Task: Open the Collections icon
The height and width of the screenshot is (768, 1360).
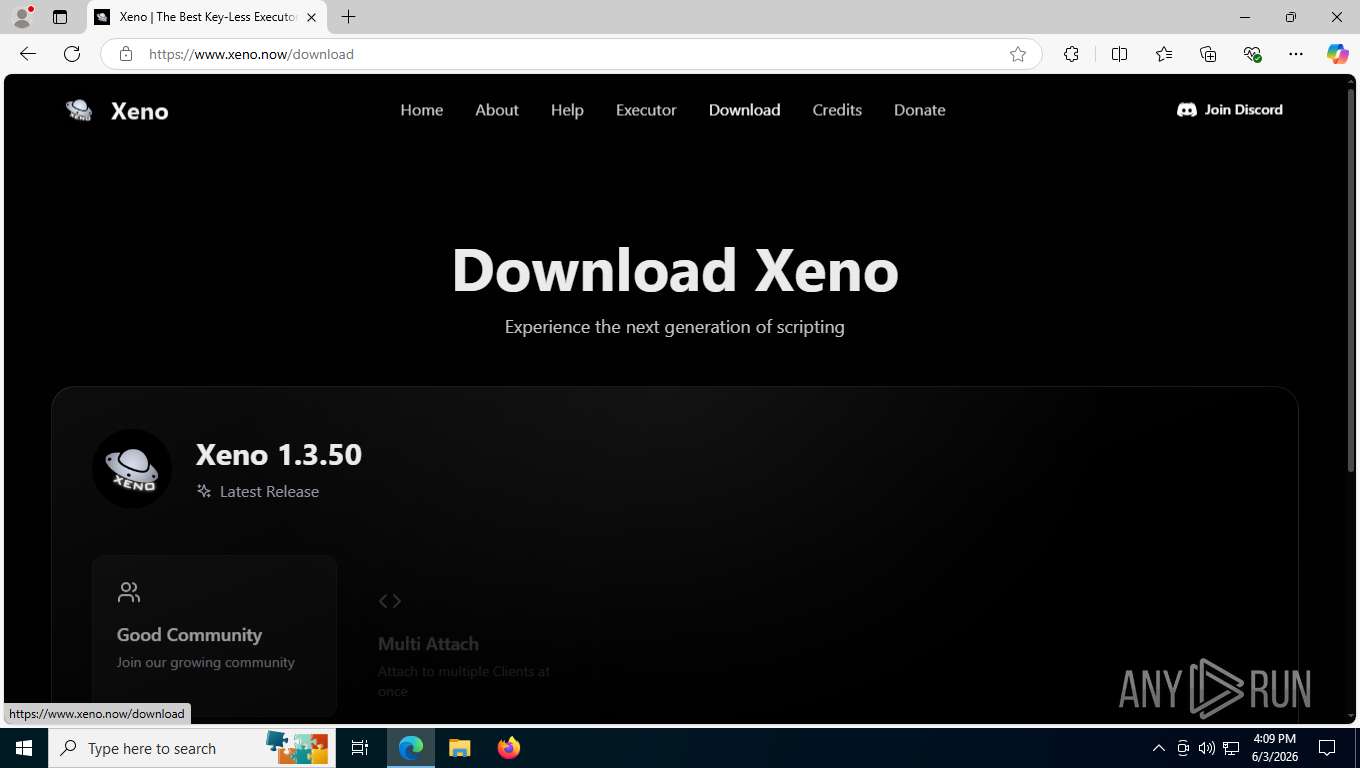Action: (x=1208, y=54)
